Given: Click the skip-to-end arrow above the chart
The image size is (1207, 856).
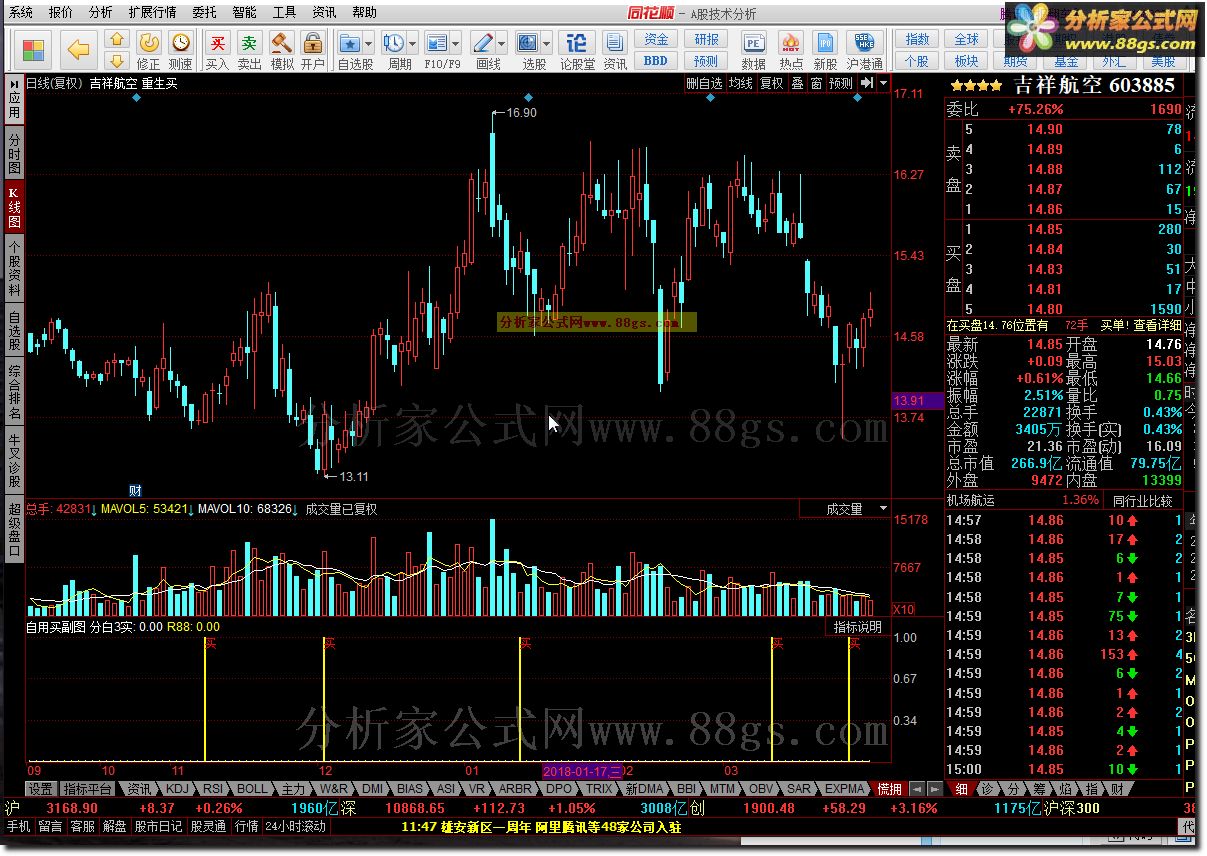Looking at the screenshot, I should tap(867, 83).
